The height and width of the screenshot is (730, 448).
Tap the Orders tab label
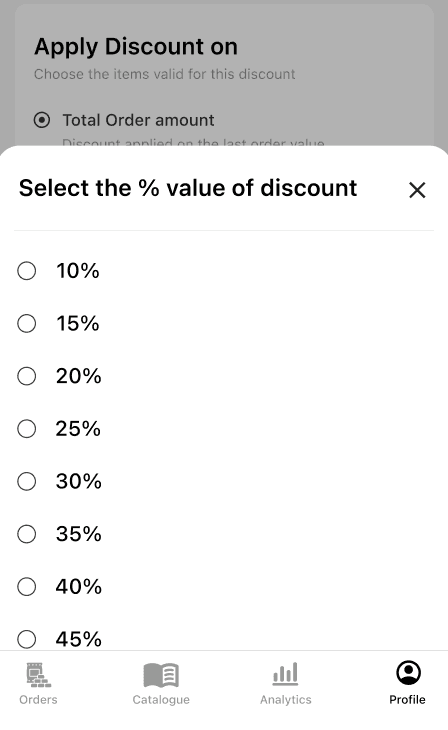pyautogui.click(x=38, y=699)
